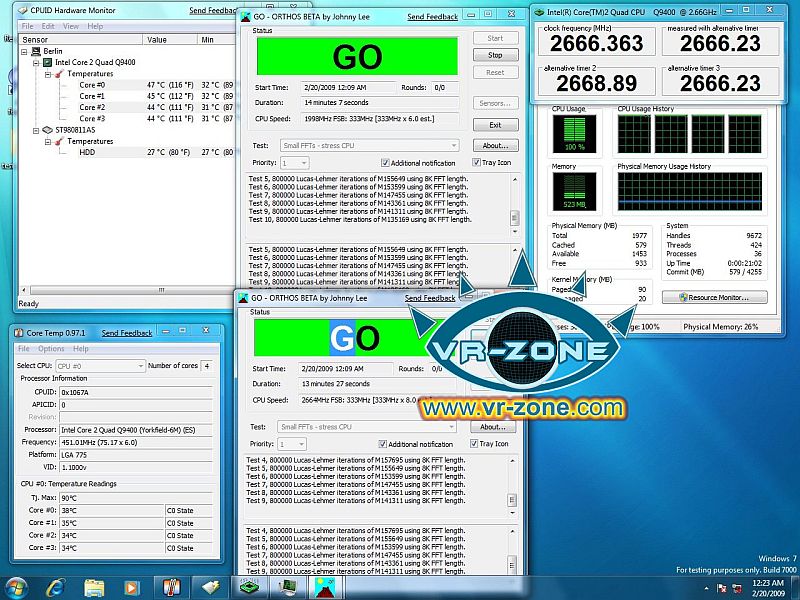Open Windows Media Player from the taskbar
This screenshot has width=800, height=600.
pyautogui.click(x=131, y=586)
